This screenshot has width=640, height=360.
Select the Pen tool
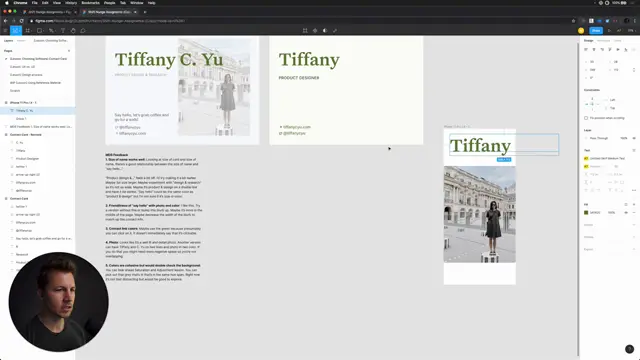51,31
